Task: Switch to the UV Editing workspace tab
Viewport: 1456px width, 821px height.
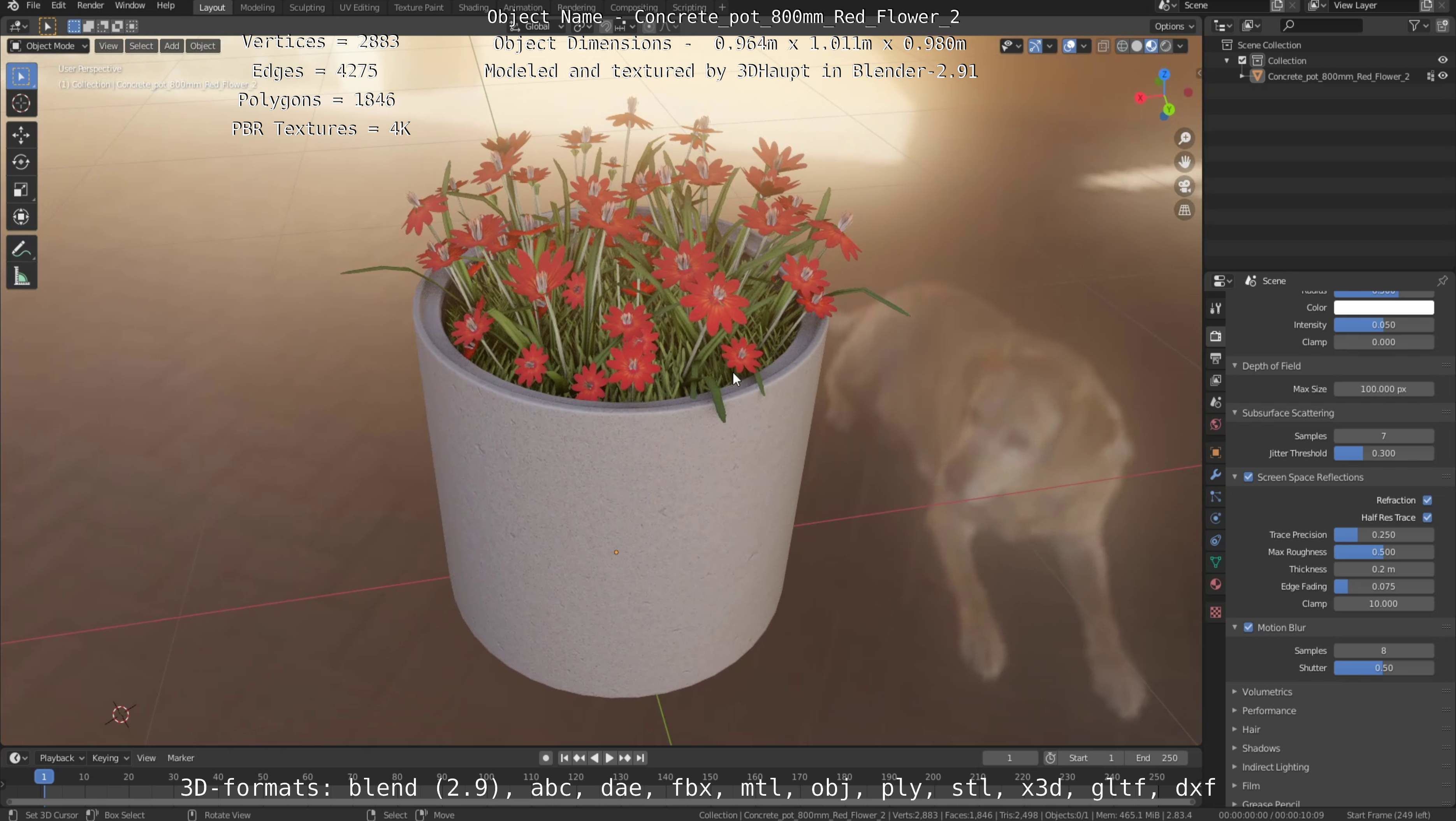Action: [x=359, y=7]
